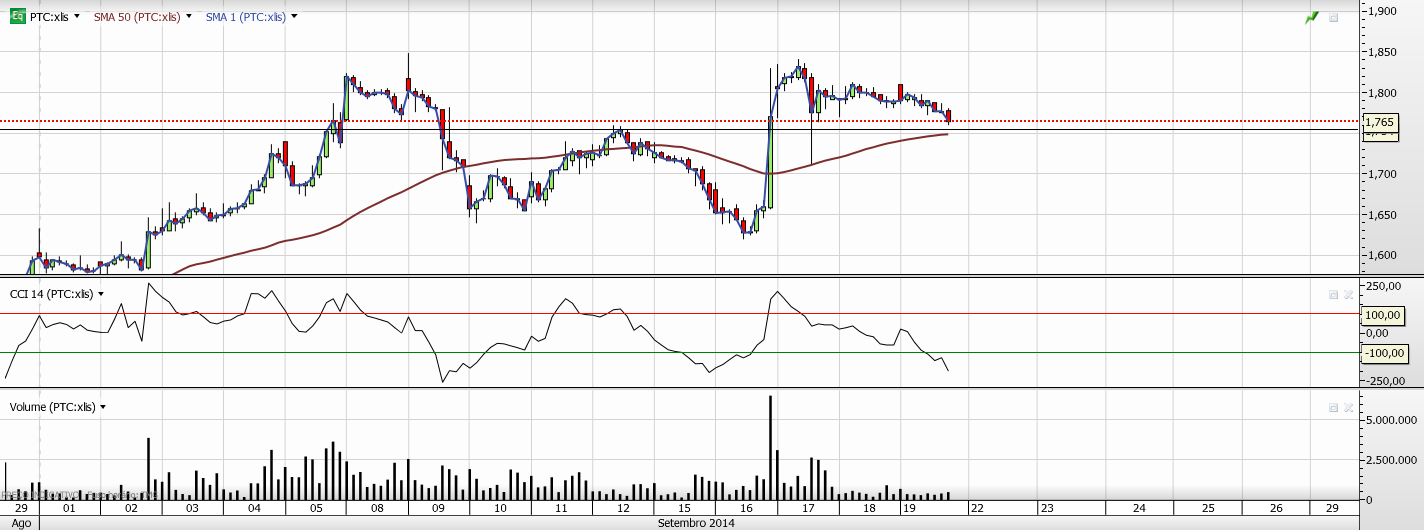Viewport: 1424px width, 530px height.
Task: Click the -100,00 CCI level label
Action: [1385, 352]
